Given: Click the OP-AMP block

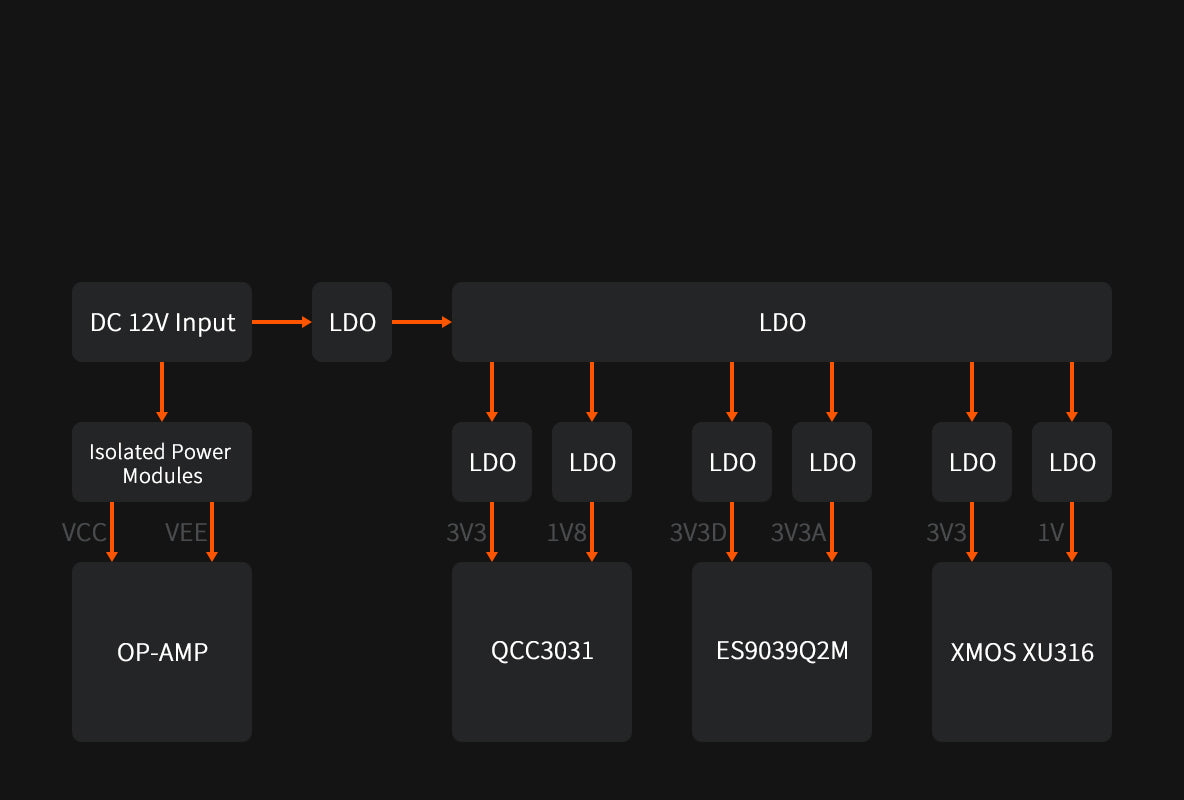Looking at the screenshot, I should [162, 652].
